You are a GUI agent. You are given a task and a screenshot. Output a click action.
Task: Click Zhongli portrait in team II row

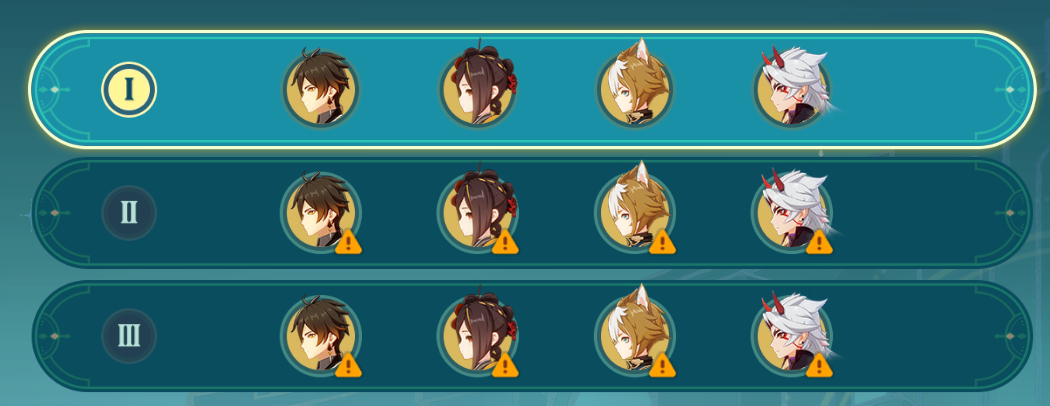pyautogui.click(x=320, y=212)
